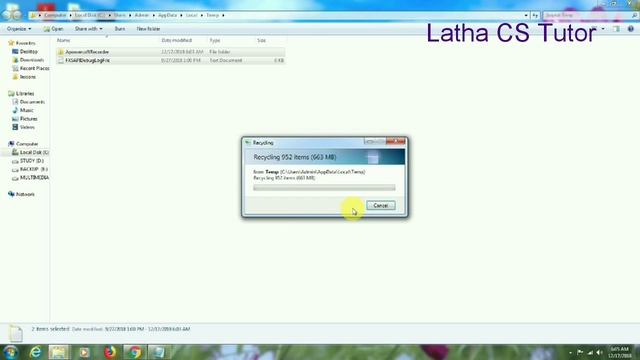Screen dimensions: 640x360
Task: Click Burn in the toolbar
Action: [x=120, y=29]
